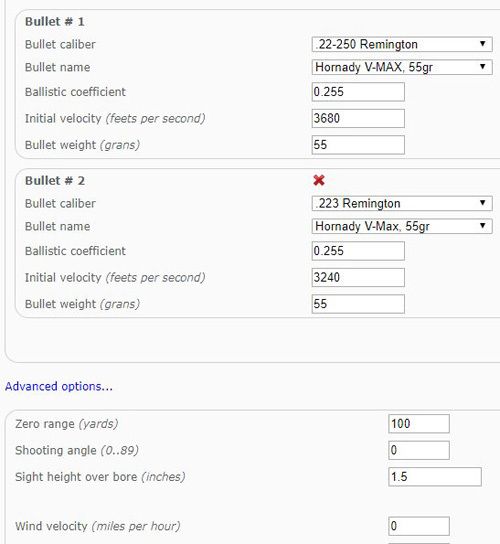
Task: Click dropdown arrow of .22-250 Remington
Action: tap(482, 44)
